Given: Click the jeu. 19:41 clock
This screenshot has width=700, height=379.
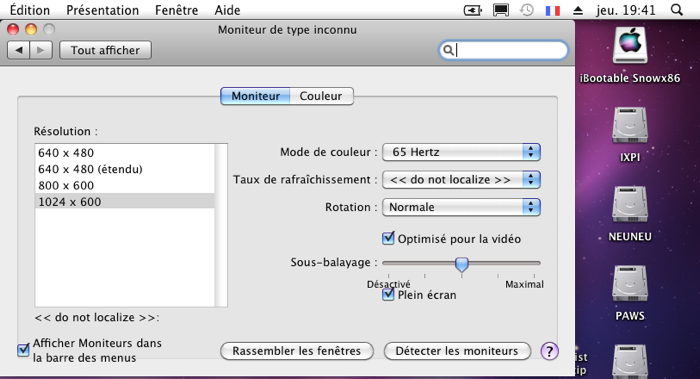Looking at the screenshot, I should [625, 10].
